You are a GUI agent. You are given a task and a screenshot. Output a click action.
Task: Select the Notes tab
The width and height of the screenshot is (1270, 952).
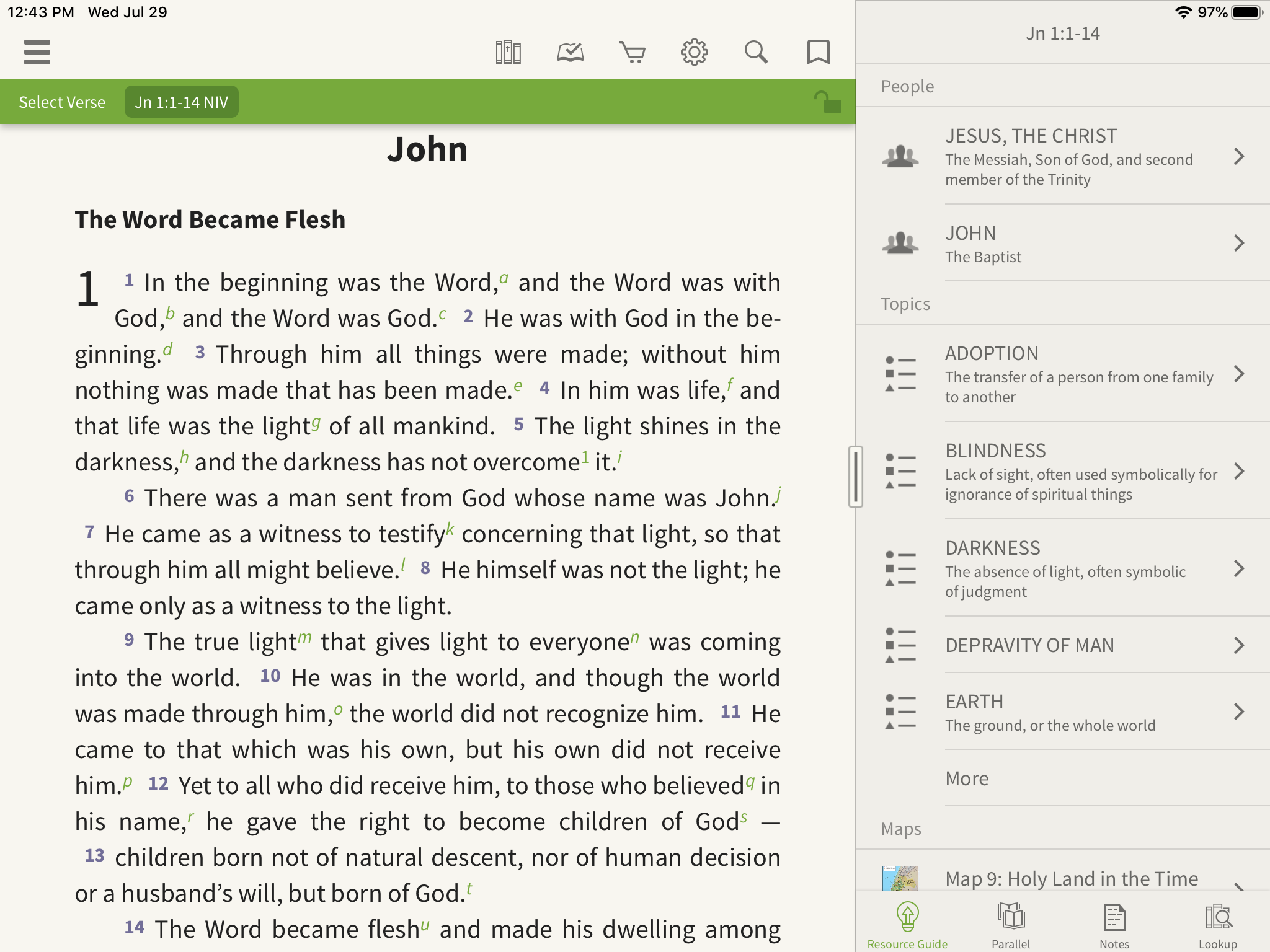(x=1113, y=921)
